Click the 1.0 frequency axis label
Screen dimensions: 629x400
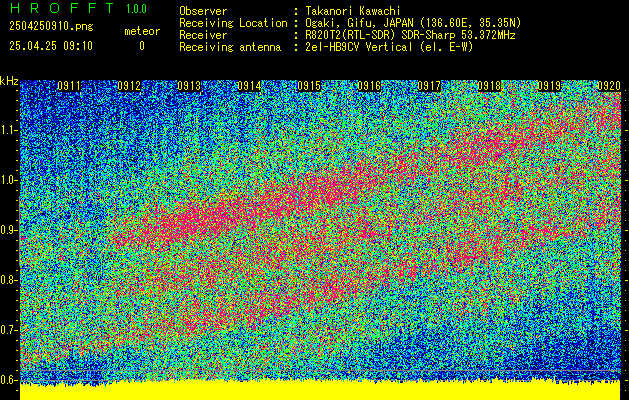(x=9, y=181)
